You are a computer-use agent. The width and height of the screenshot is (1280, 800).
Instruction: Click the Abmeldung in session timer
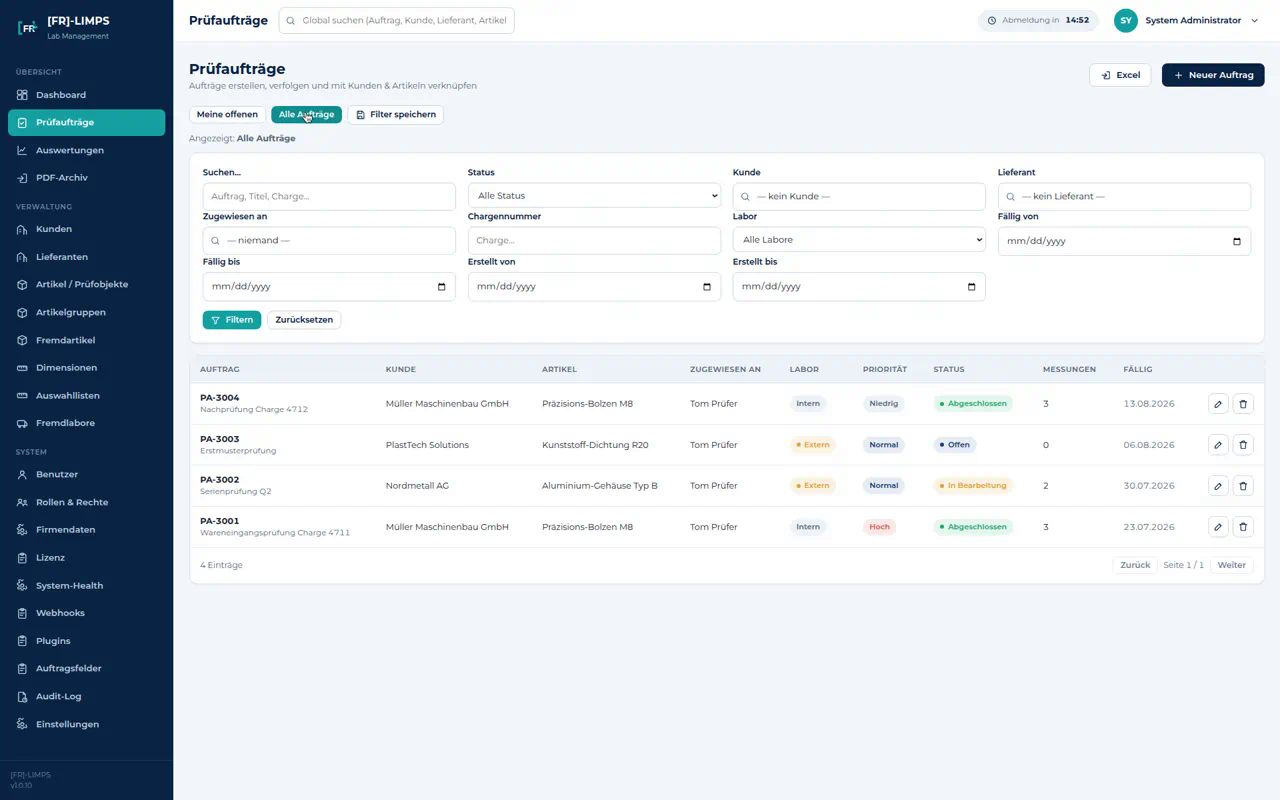tap(1038, 20)
